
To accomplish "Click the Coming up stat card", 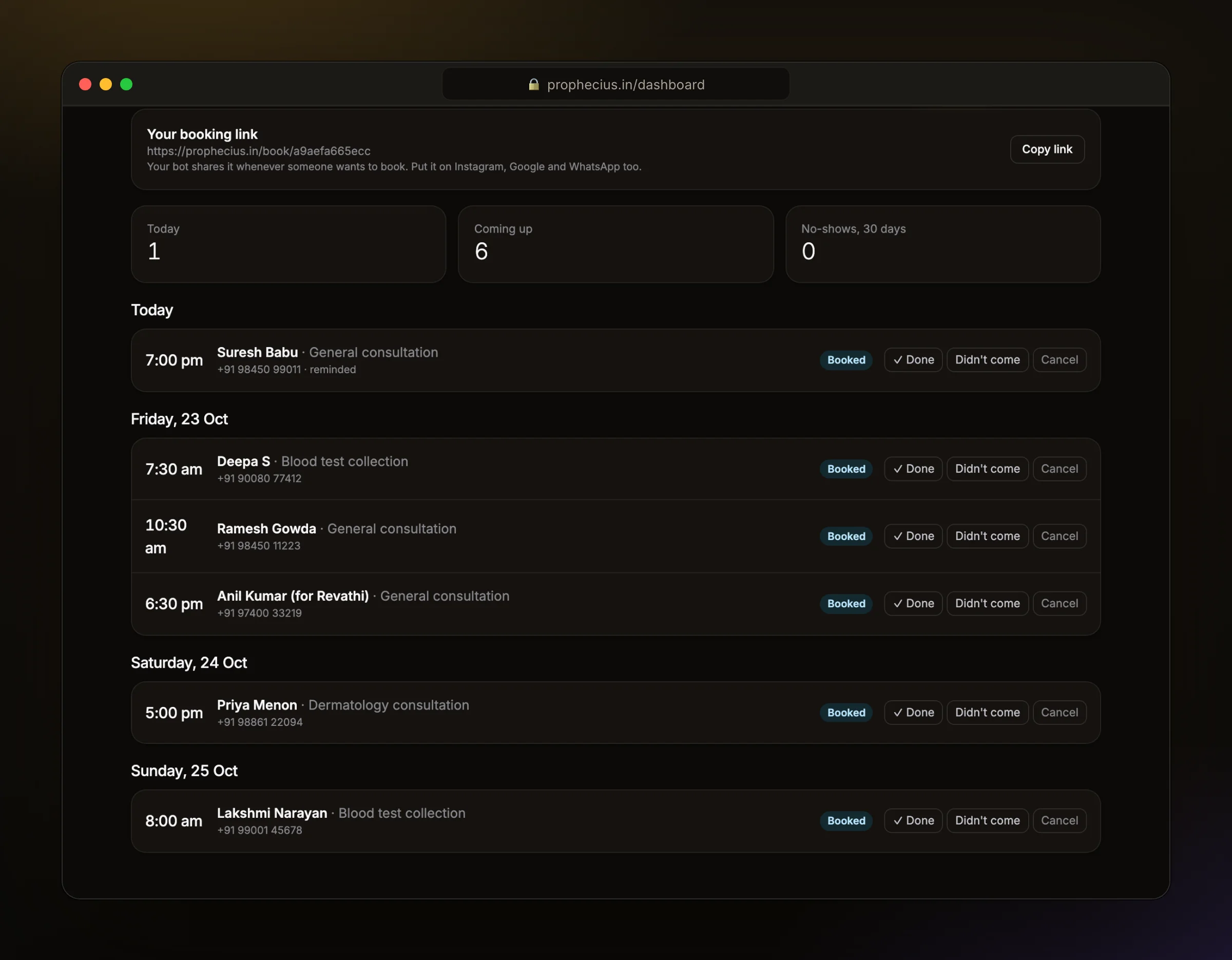I will [x=615, y=244].
